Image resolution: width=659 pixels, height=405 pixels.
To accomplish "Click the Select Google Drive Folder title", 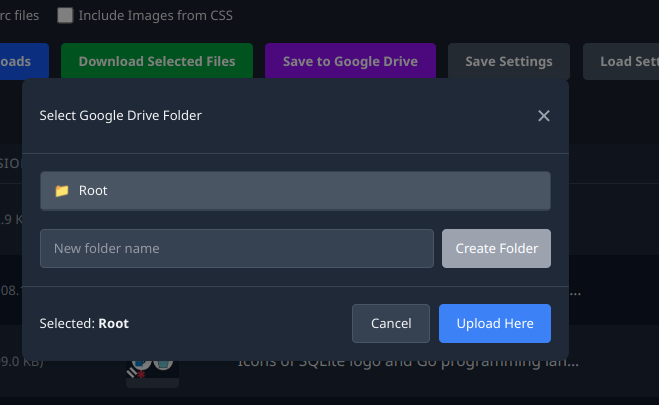I will tap(120, 116).
